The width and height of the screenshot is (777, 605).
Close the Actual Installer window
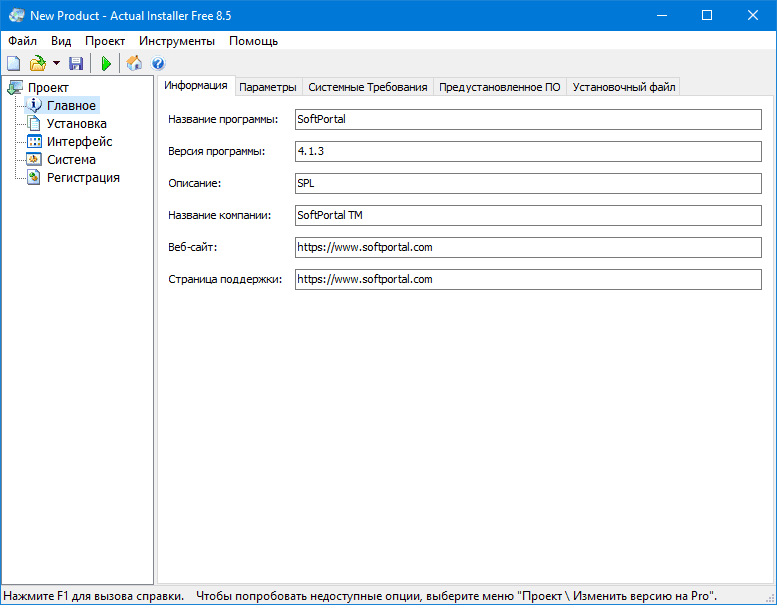pyautogui.click(x=753, y=15)
